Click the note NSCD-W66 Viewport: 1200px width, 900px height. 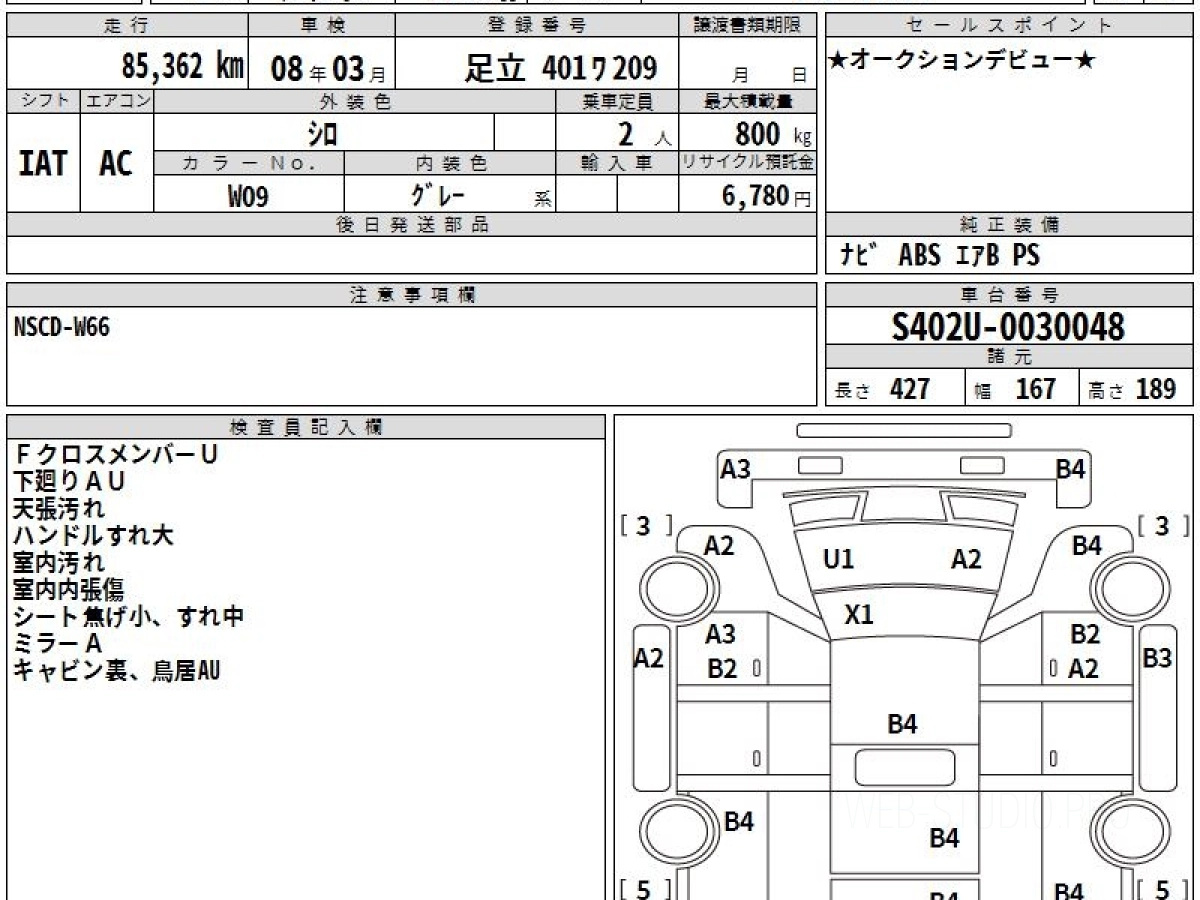(62, 327)
